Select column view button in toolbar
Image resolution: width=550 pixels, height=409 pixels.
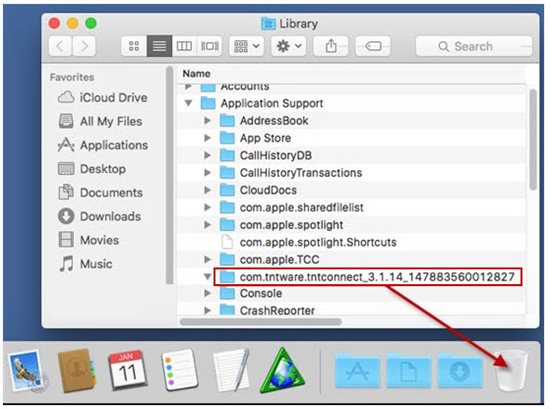(184, 46)
